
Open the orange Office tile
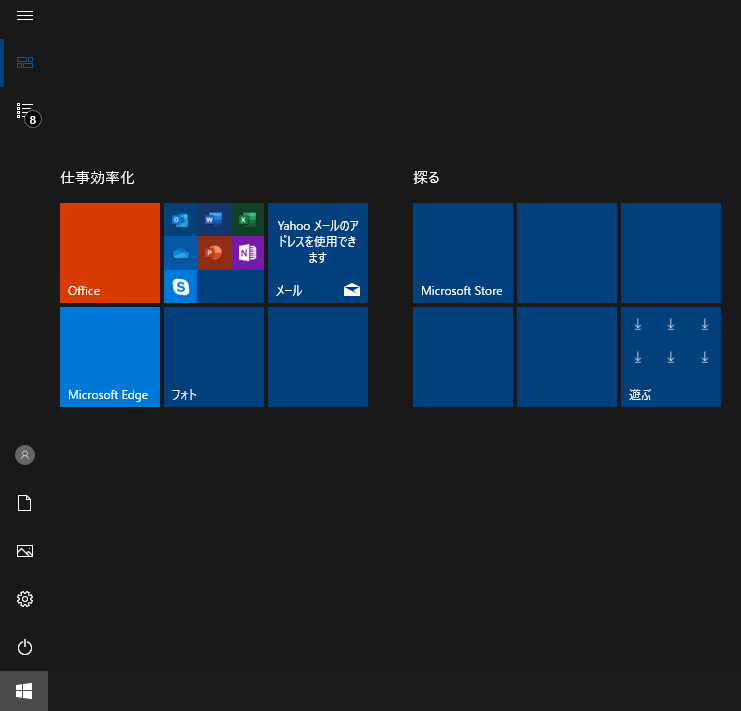coord(110,252)
